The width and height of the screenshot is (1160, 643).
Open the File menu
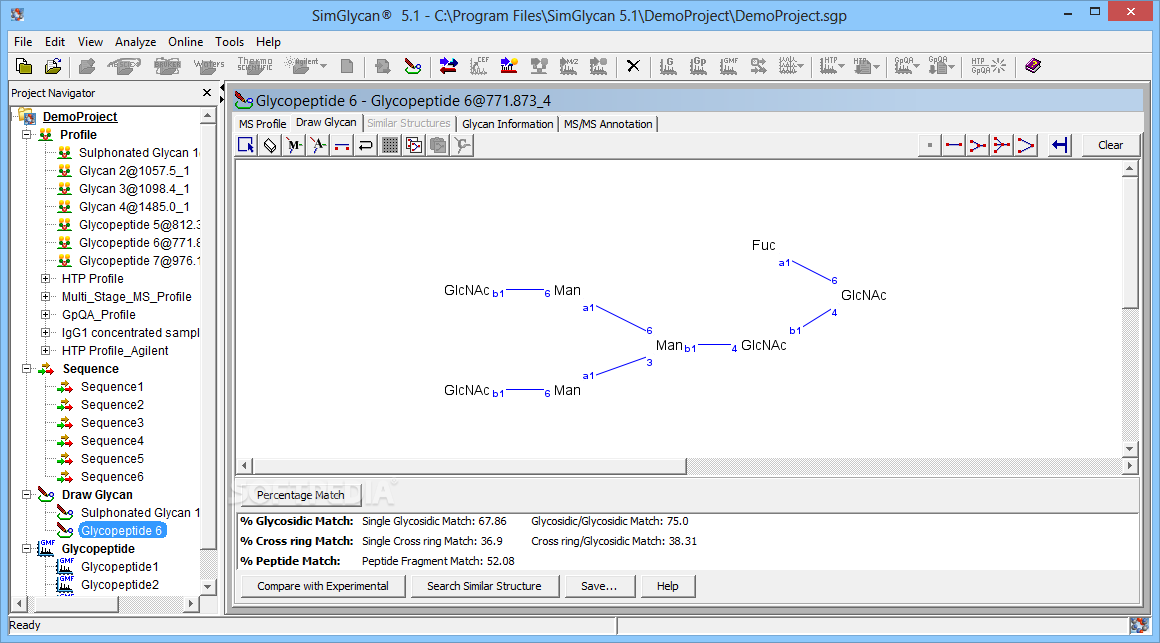pos(23,42)
